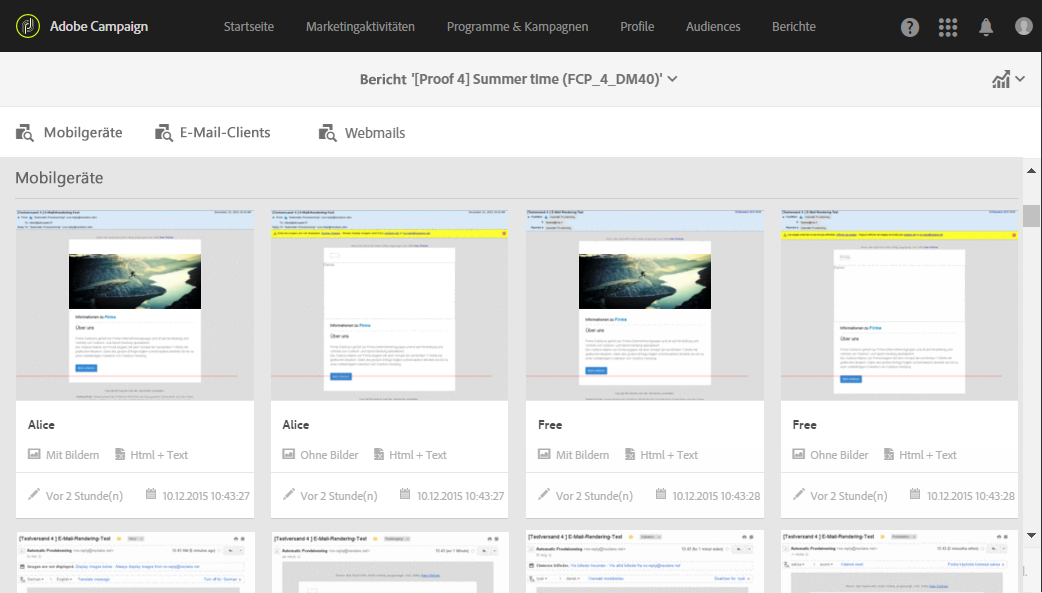Navigate to the Startseite tab

point(249,27)
